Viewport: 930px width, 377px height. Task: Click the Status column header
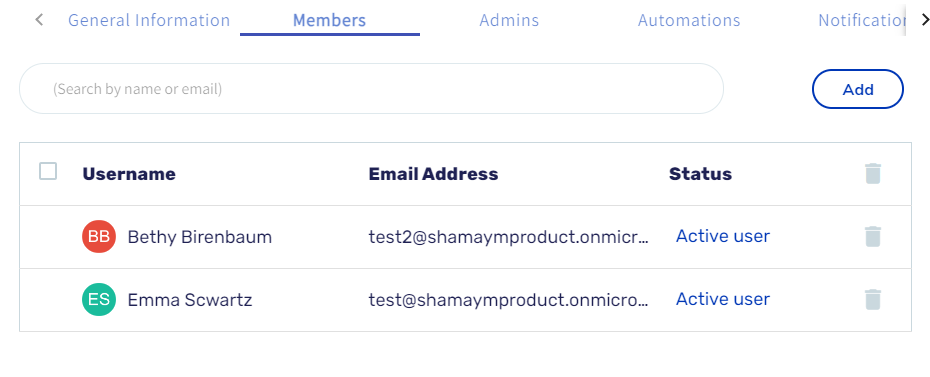(700, 174)
